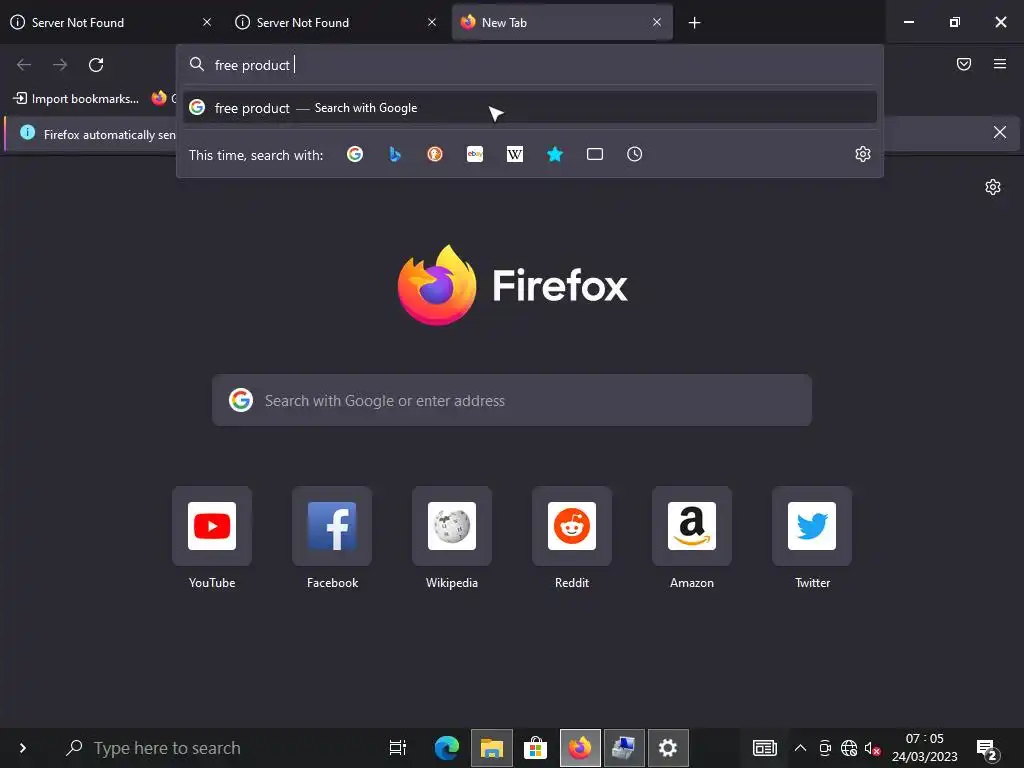Click the info icon in the notification bar

[27, 133]
